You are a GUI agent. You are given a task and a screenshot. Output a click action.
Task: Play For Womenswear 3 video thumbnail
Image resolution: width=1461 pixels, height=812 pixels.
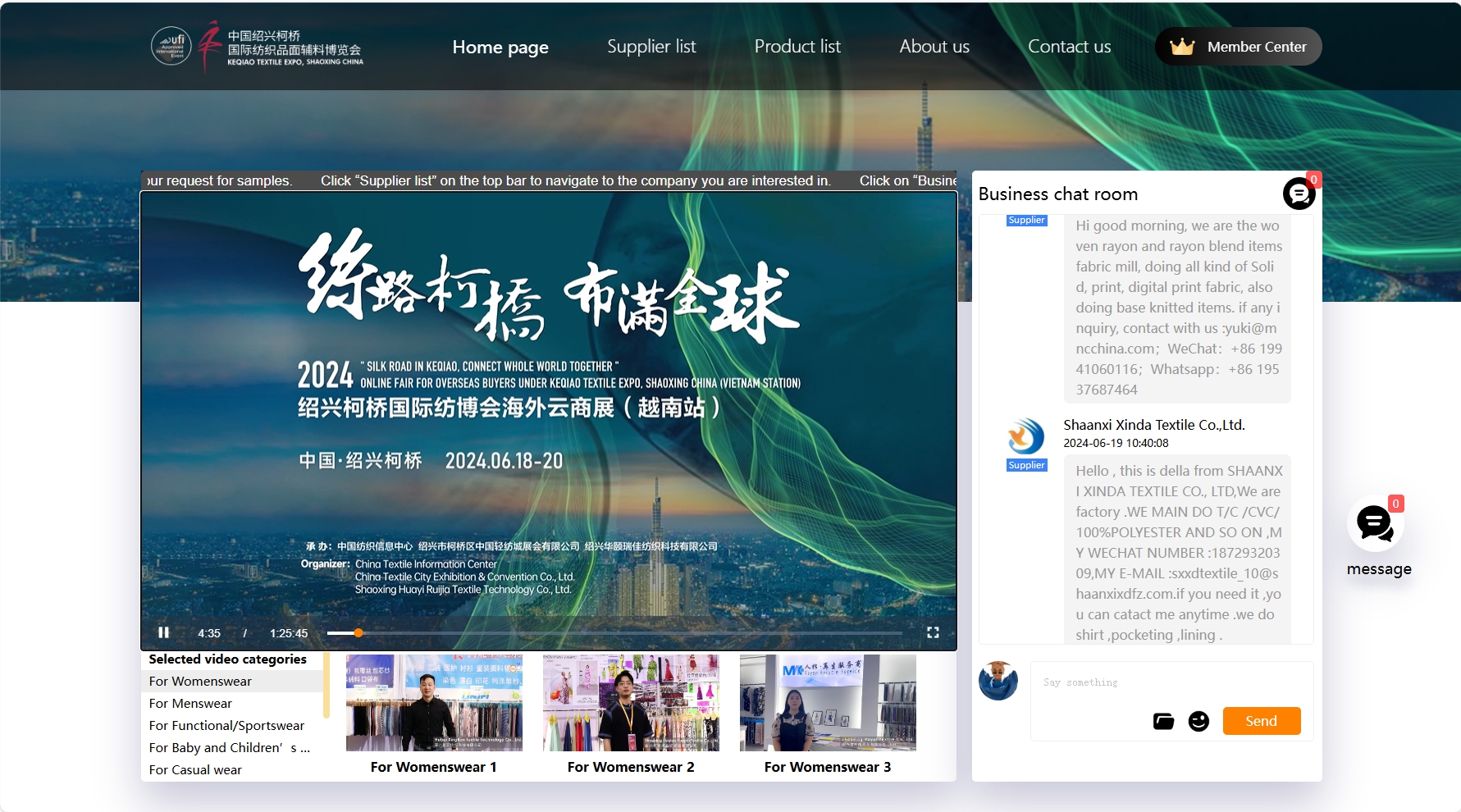pos(828,703)
